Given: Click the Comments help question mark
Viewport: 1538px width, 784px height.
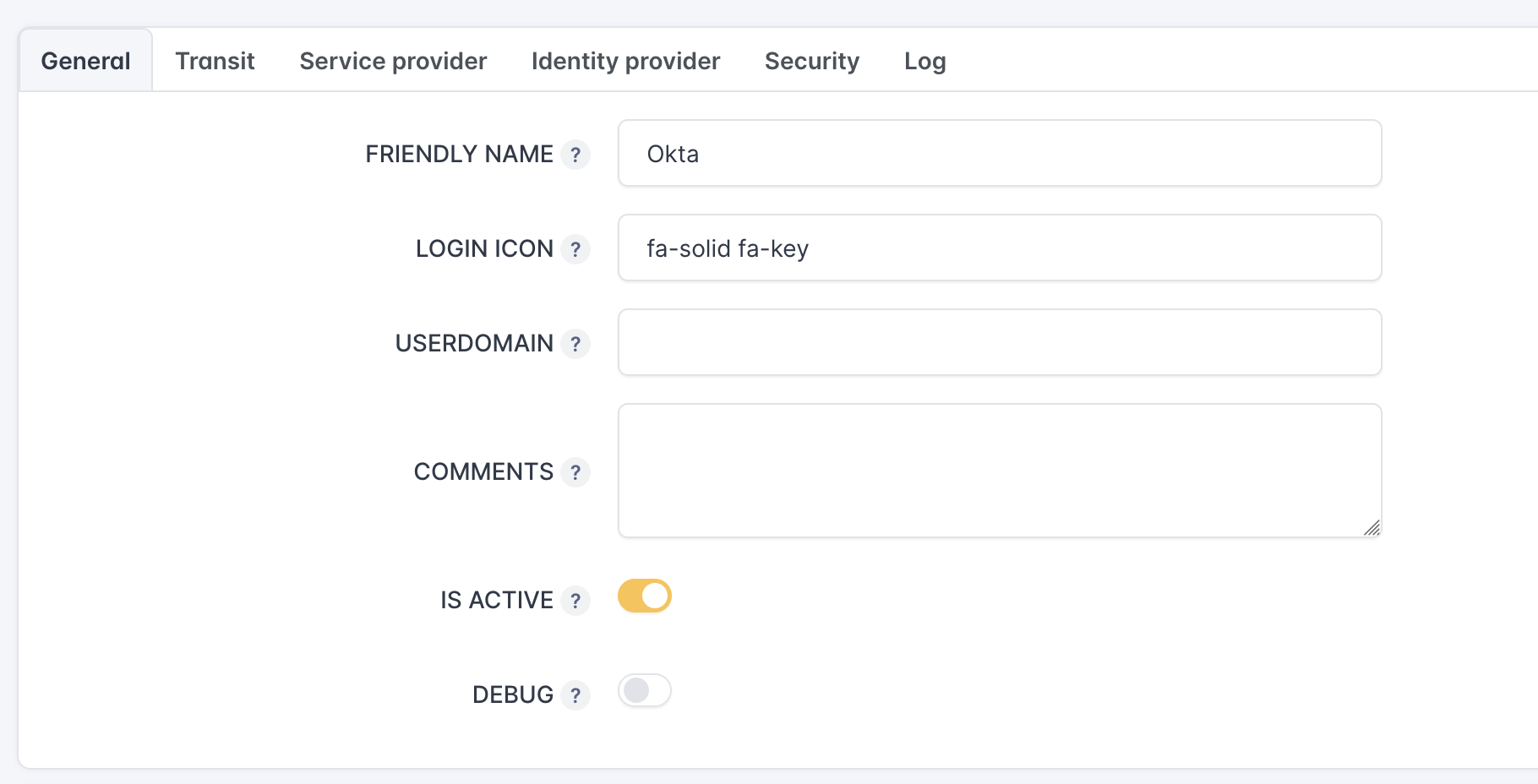Looking at the screenshot, I should [575, 472].
